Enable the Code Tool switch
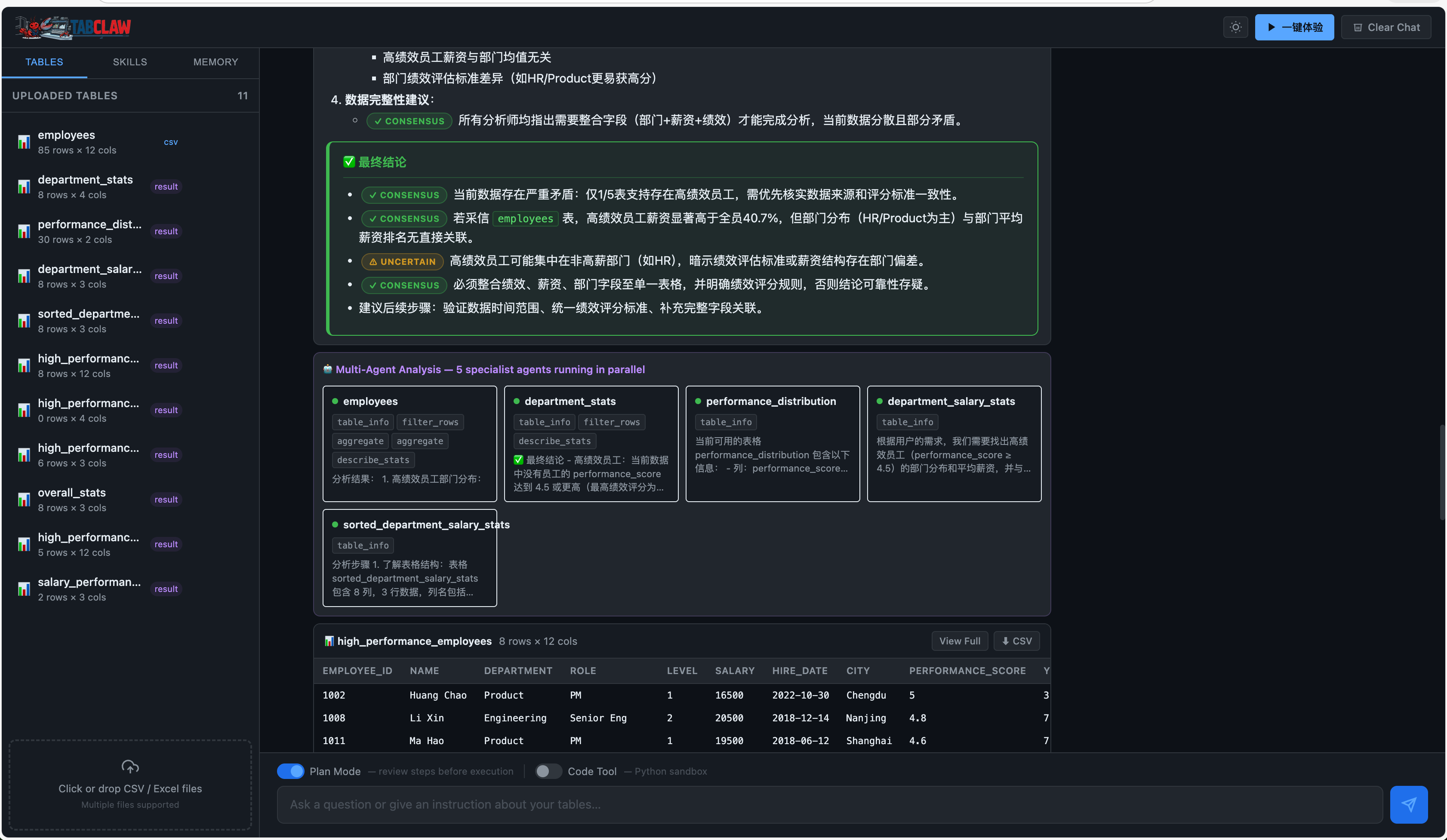This screenshot has width=1447, height=840. [x=548, y=771]
